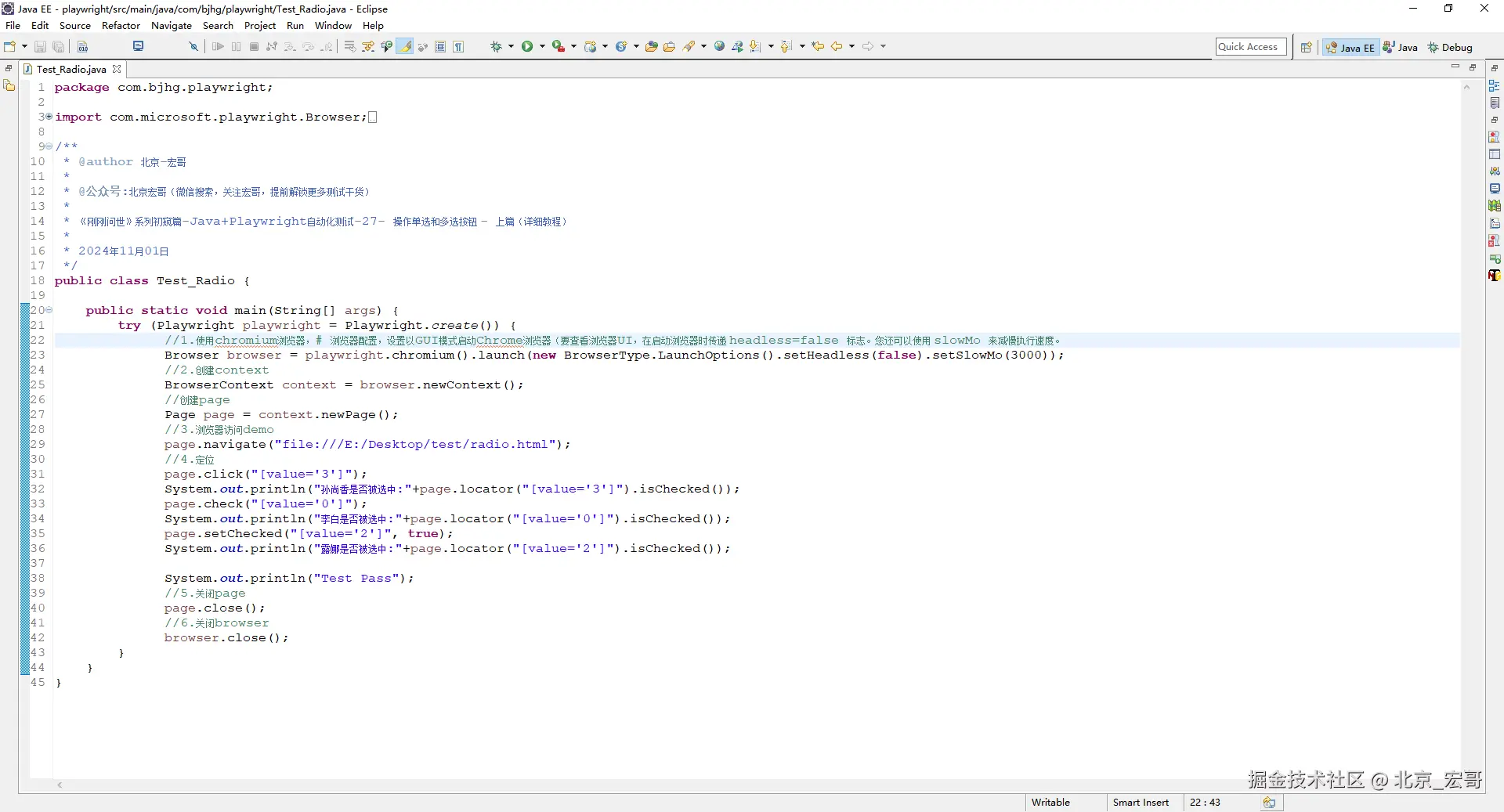The width and height of the screenshot is (1504, 812).
Task: Click the Open Perspective icon
Action: click(x=1307, y=48)
